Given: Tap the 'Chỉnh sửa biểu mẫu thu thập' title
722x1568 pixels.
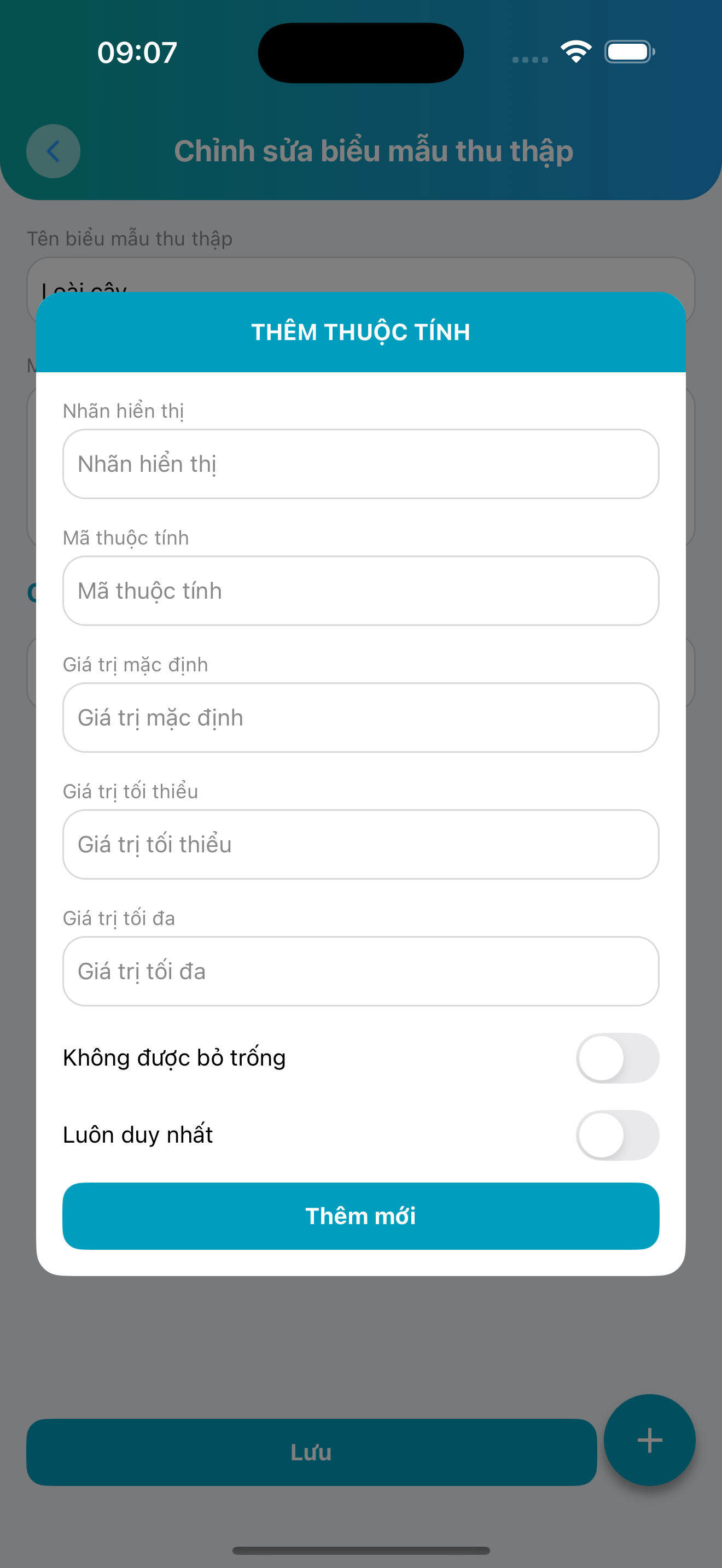Looking at the screenshot, I should click(373, 151).
